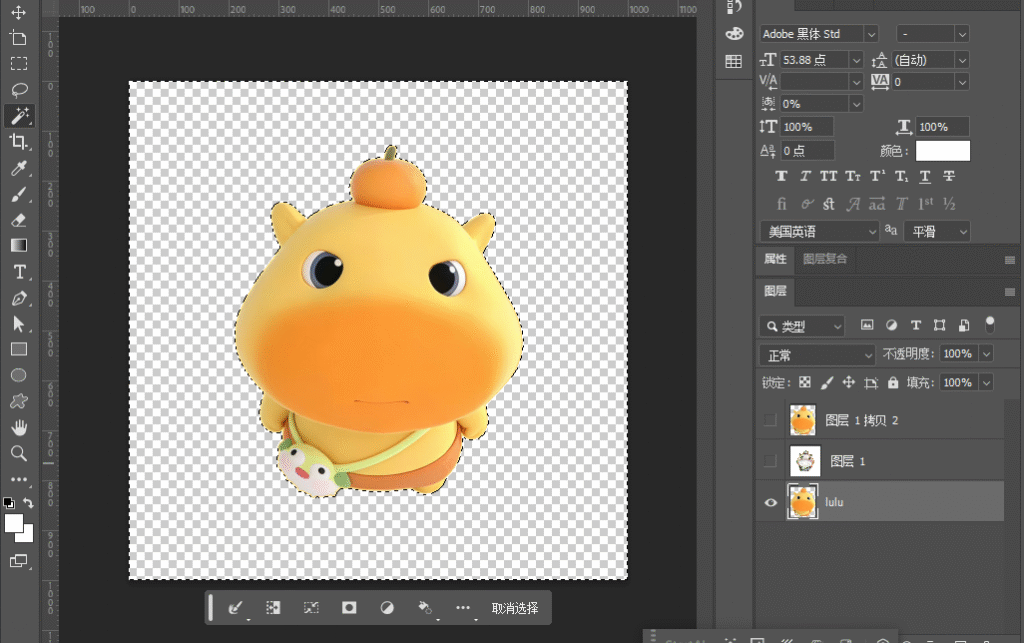Image resolution: width=1024 pixels, height=643 pixels.
Task: Show the 图层 1 layer
Action: tap(770, 461)
